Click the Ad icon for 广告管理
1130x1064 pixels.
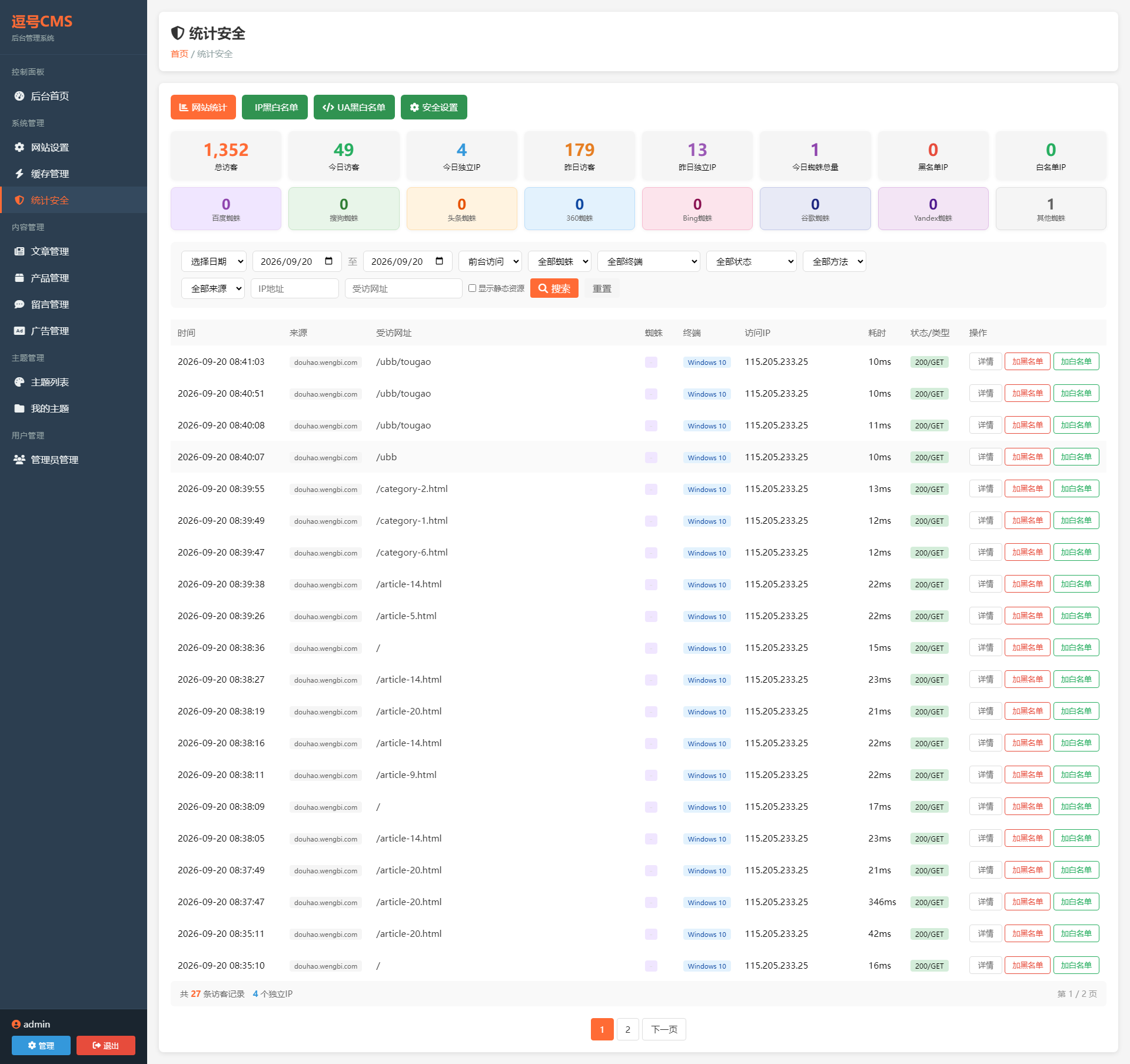click(x=19, y=331)
